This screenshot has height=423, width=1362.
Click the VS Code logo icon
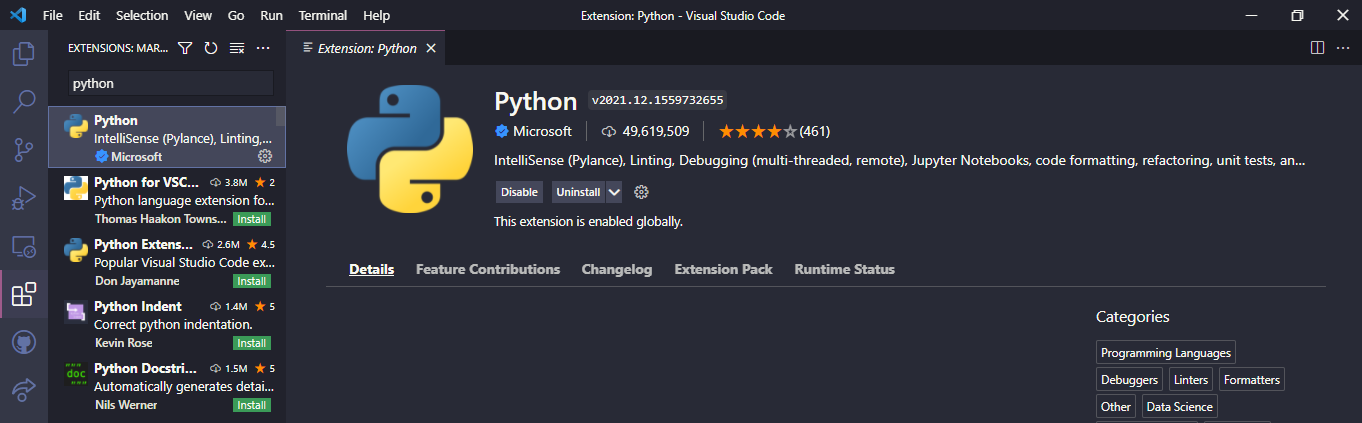coord(20,15)
